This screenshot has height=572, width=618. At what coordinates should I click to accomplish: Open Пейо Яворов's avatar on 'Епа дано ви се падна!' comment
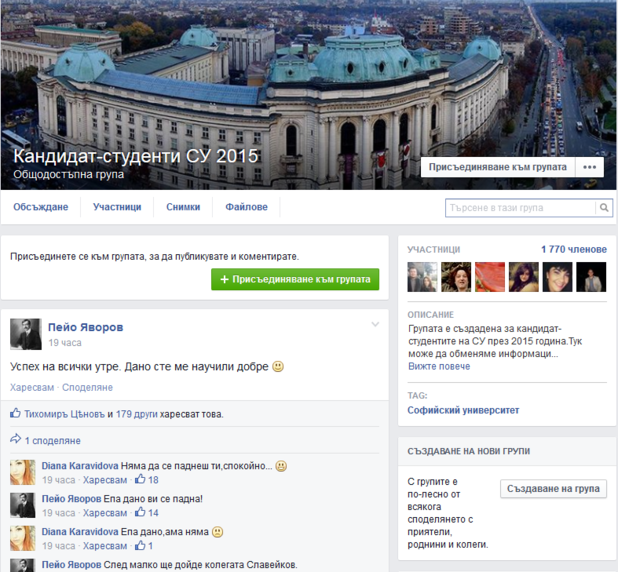tap(23, 505)
